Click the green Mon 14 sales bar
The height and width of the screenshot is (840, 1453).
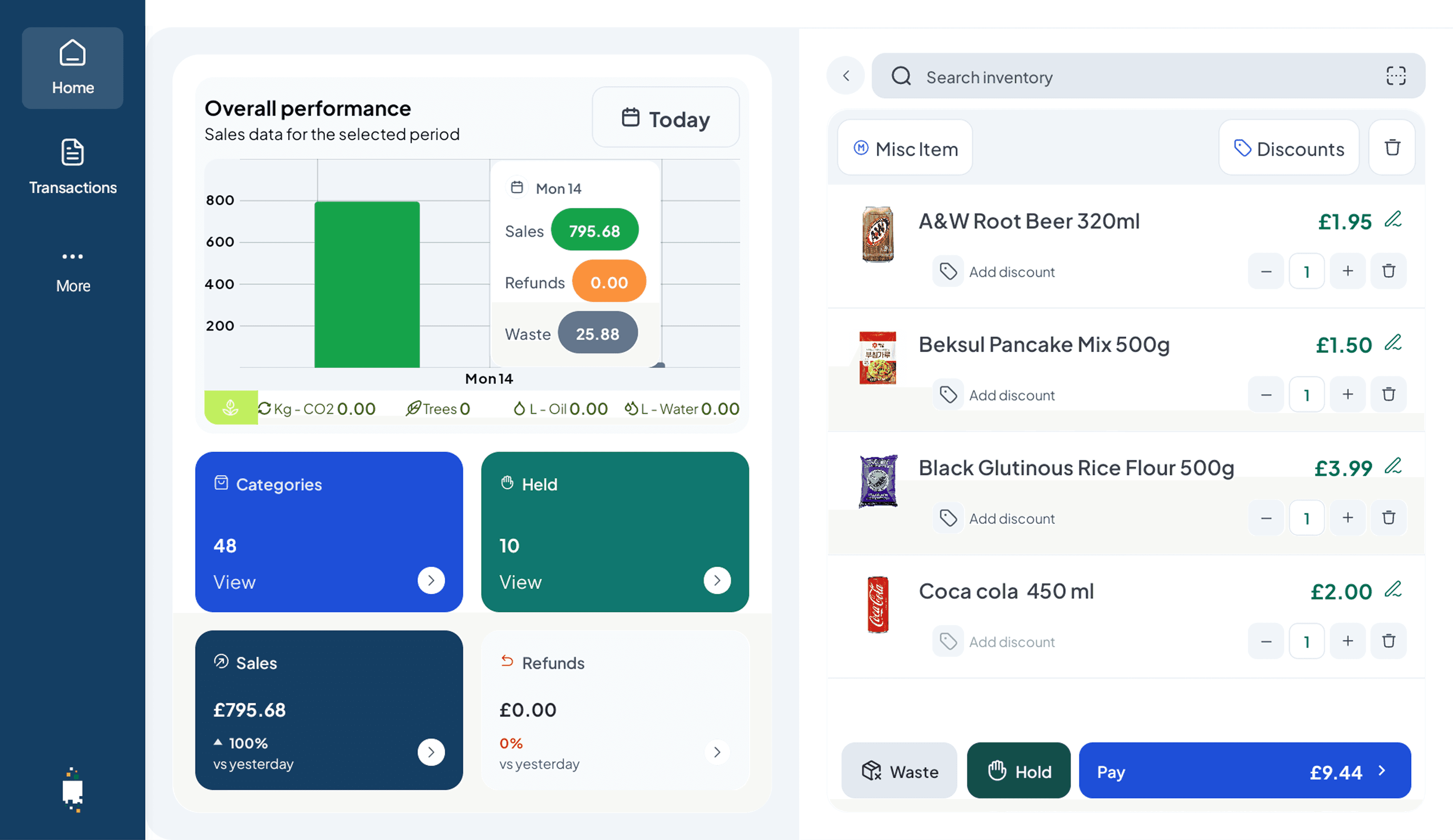pos(367,284)
